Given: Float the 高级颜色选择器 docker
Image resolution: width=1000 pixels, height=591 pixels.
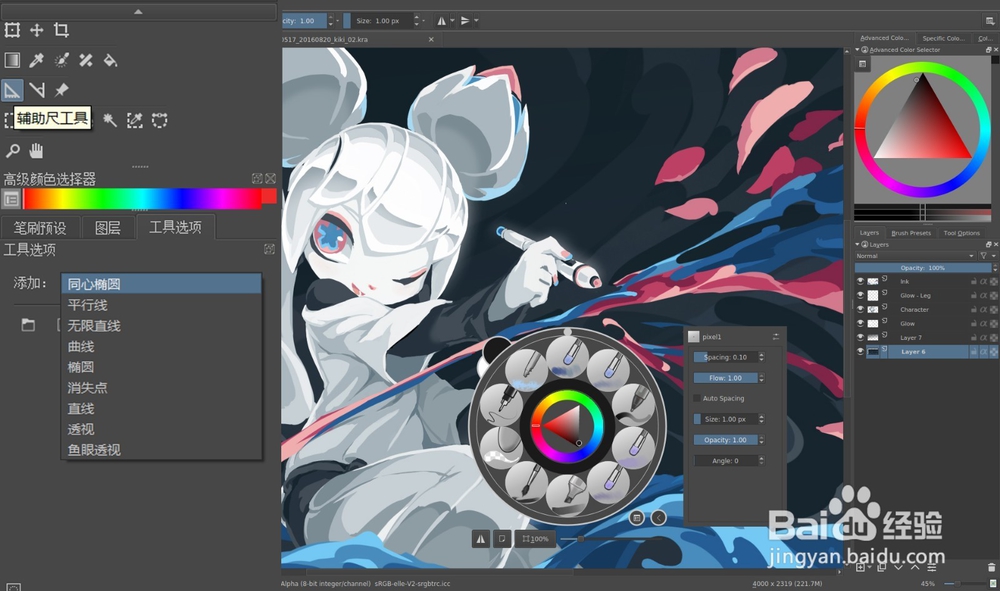Looking at the screenshot, I should click(x=257, y=179).
